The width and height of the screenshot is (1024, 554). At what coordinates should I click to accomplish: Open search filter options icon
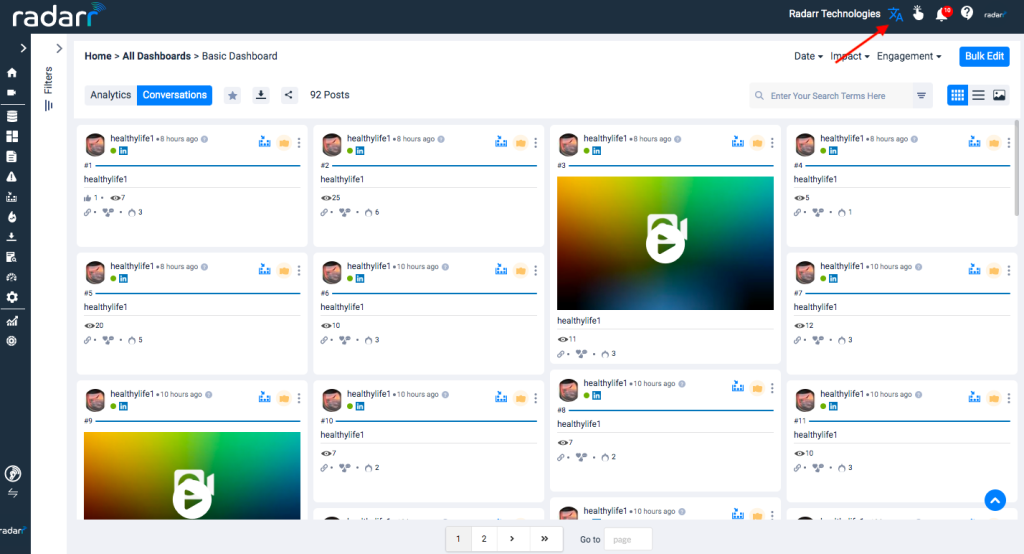(921, 95)
